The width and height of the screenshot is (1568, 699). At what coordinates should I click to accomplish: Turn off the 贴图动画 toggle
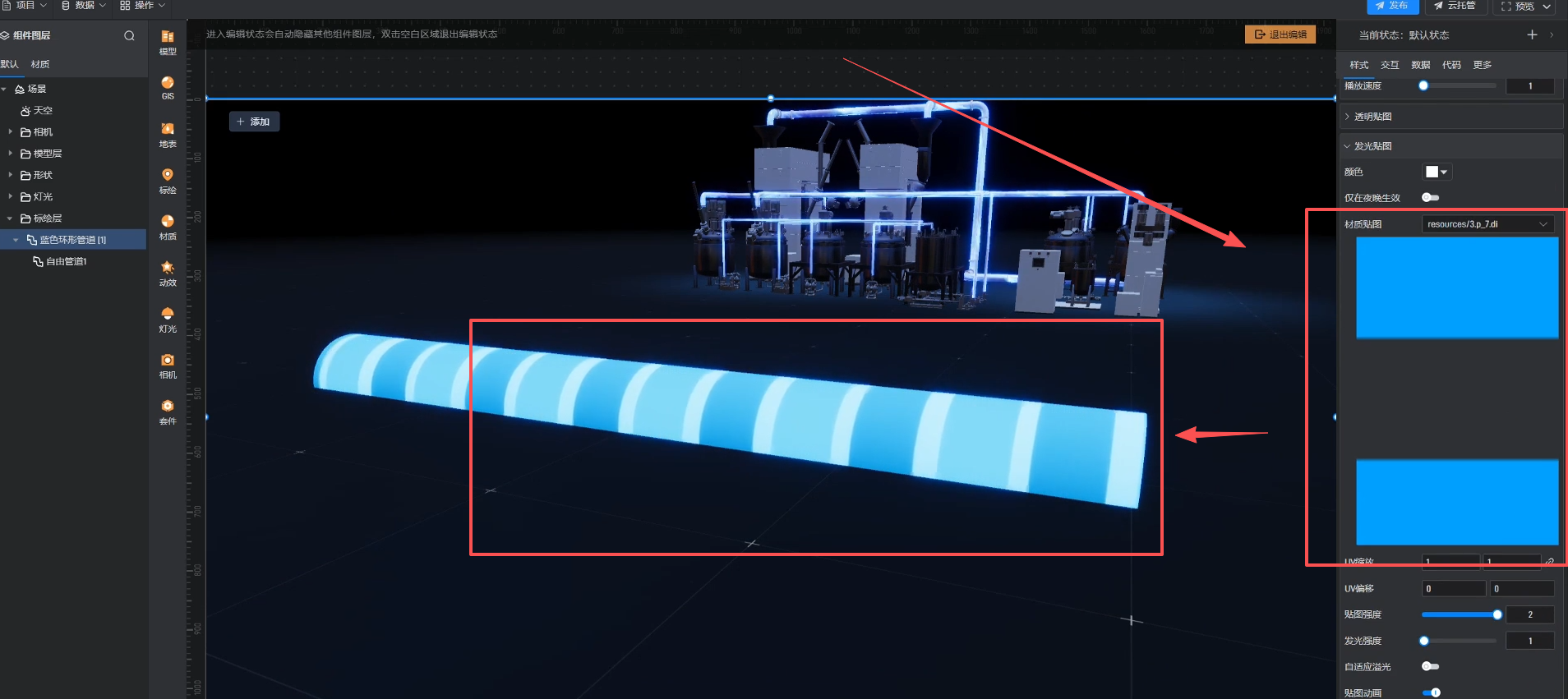1431,692
